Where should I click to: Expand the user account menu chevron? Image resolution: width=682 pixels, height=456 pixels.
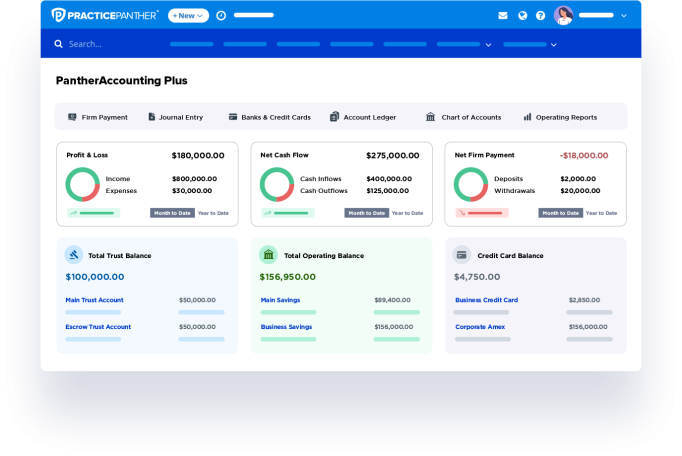pyautogui.click(x=625, y=16)
